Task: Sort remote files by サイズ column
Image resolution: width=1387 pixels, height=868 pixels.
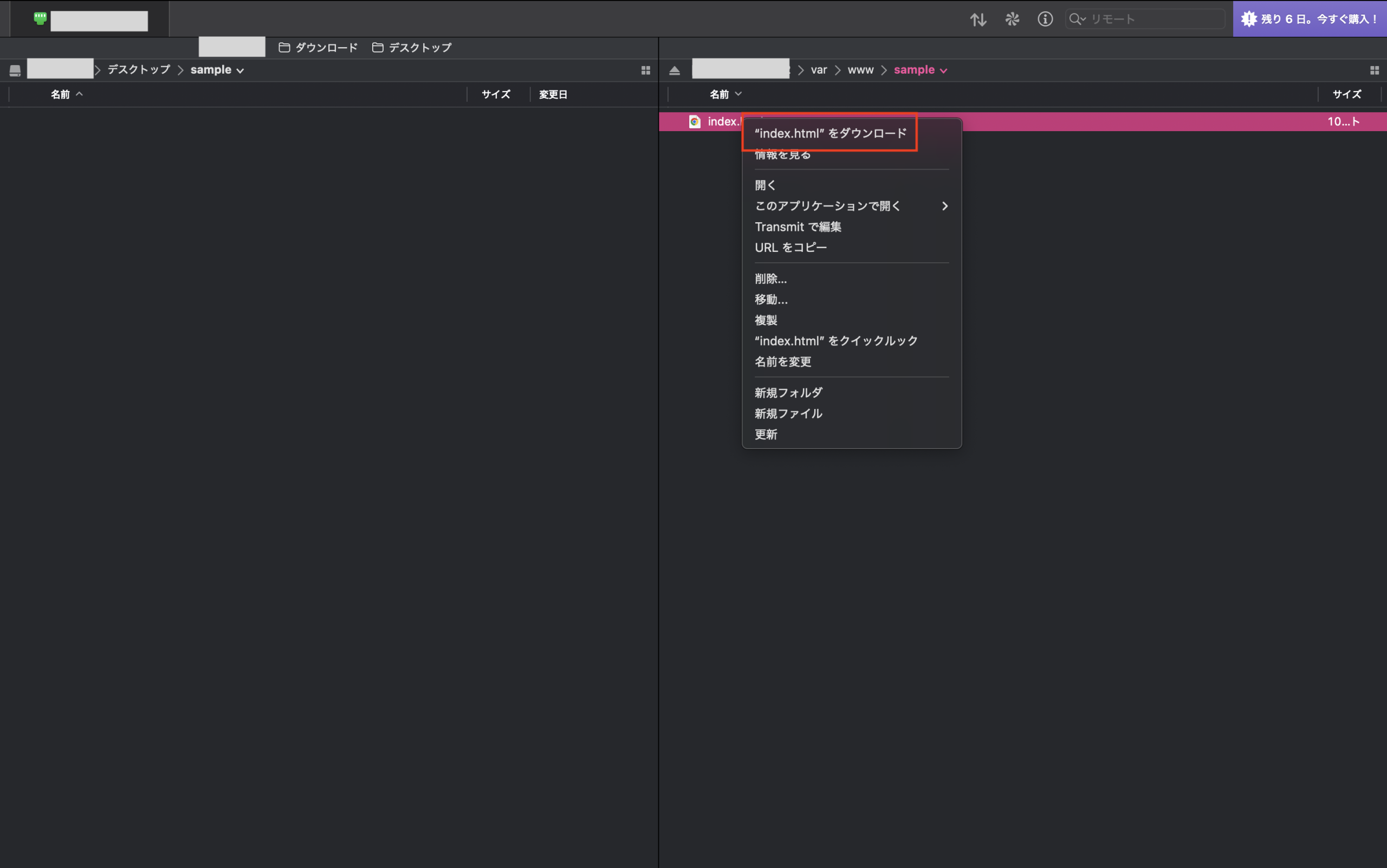Action: click(1347, 94)
